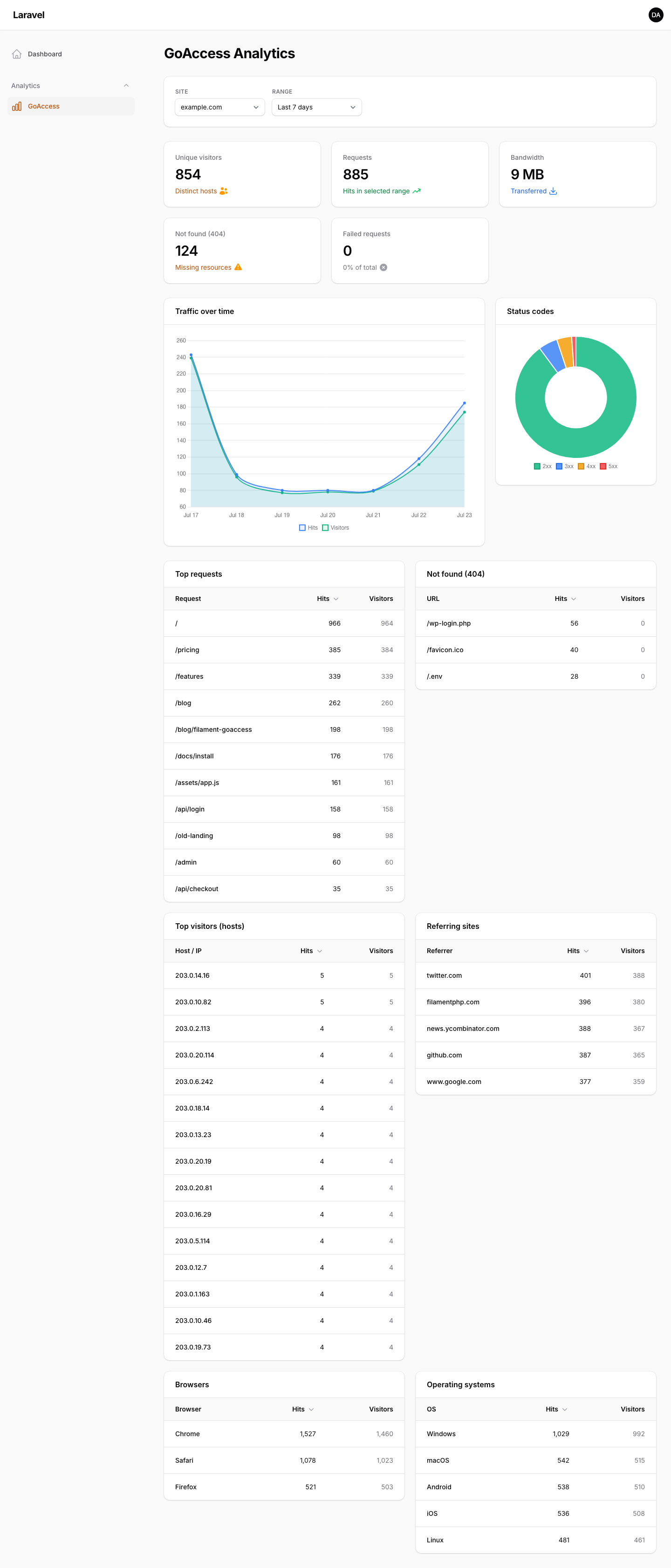Click the Jul 18 data point on chart
The height and width of the screenshot is (1568, 671).
click(x=236, y=476)
